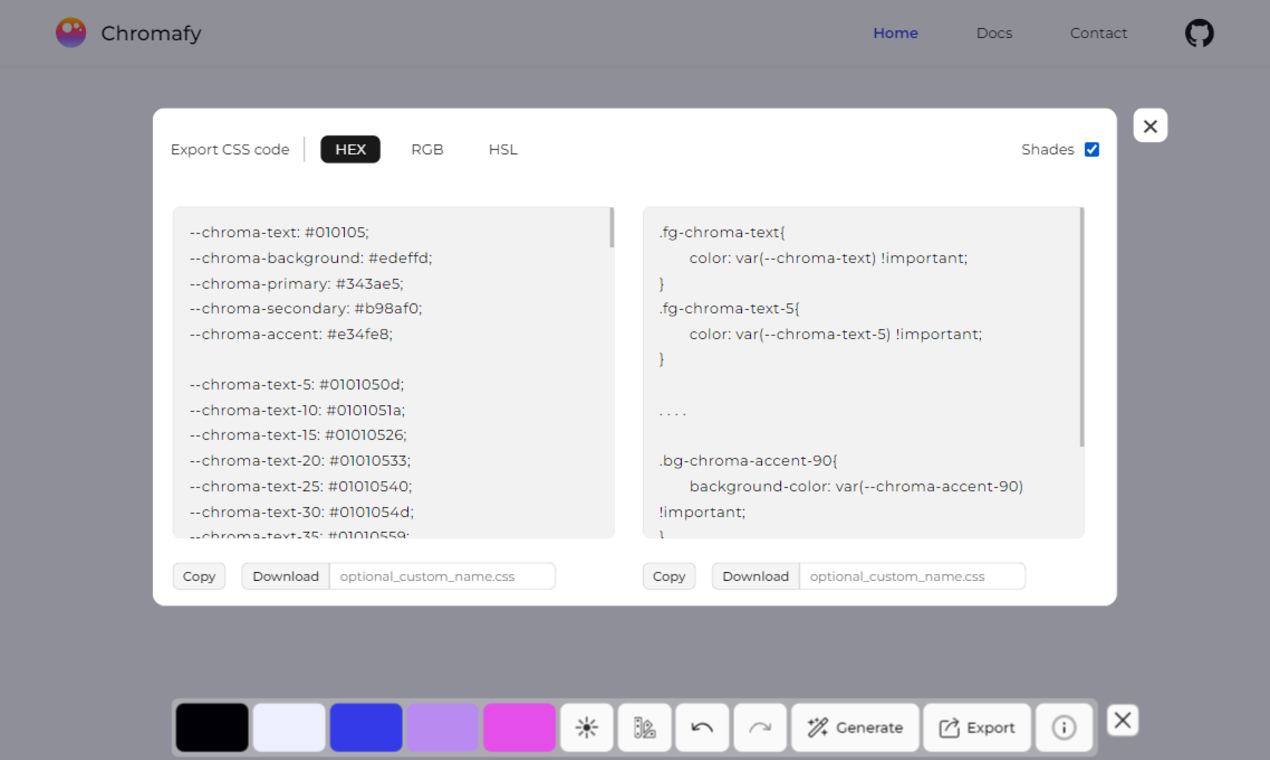Generate a new color palette
Viewport: 1270px width, 760px height.
(x=855, y=727)
